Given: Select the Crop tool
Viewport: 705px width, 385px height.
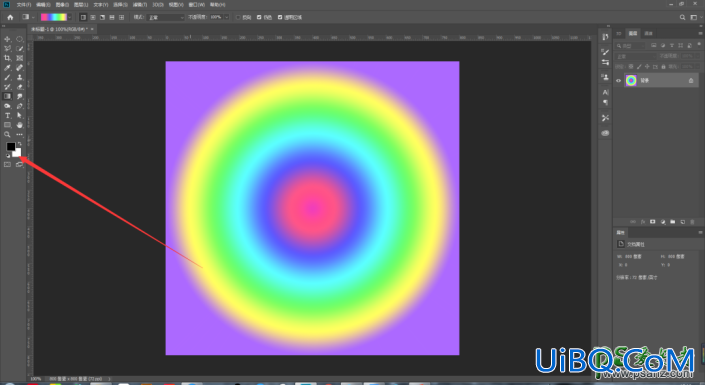Looking at the screenshot, I should [x=7, y=58].
